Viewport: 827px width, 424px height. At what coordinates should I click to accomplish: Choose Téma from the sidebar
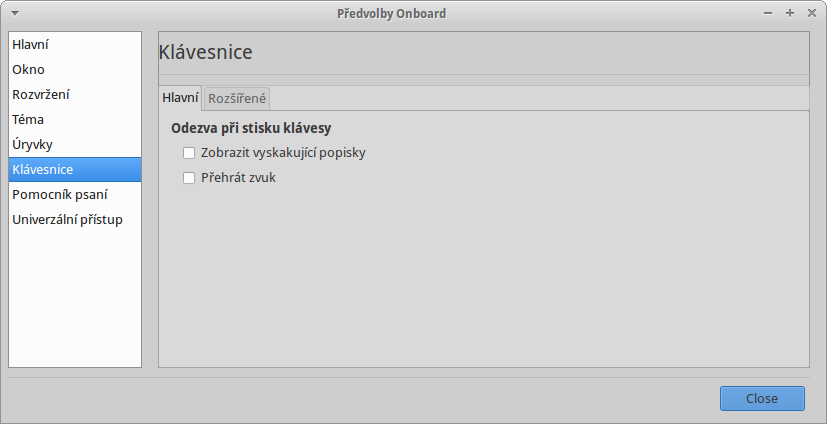click(x=75, y=120)
